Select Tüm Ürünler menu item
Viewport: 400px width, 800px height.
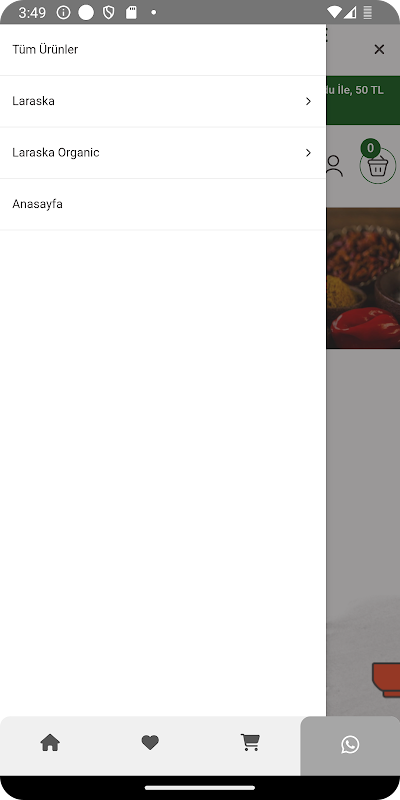click(163, 49)
